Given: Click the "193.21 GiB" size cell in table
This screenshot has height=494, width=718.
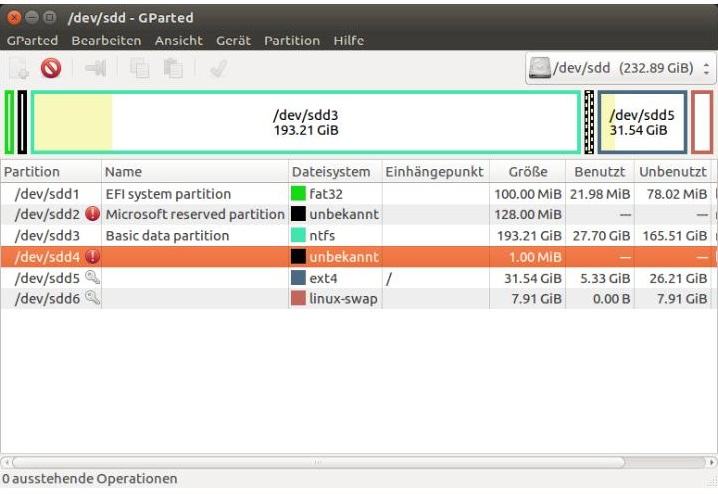Looking at the screenshot, I should pyautogui.click(x=529, y=236).
